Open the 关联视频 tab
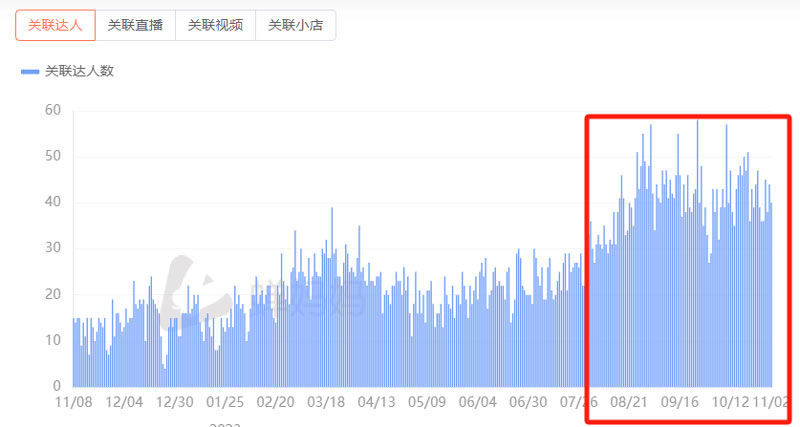 click(x=215, y=26)
